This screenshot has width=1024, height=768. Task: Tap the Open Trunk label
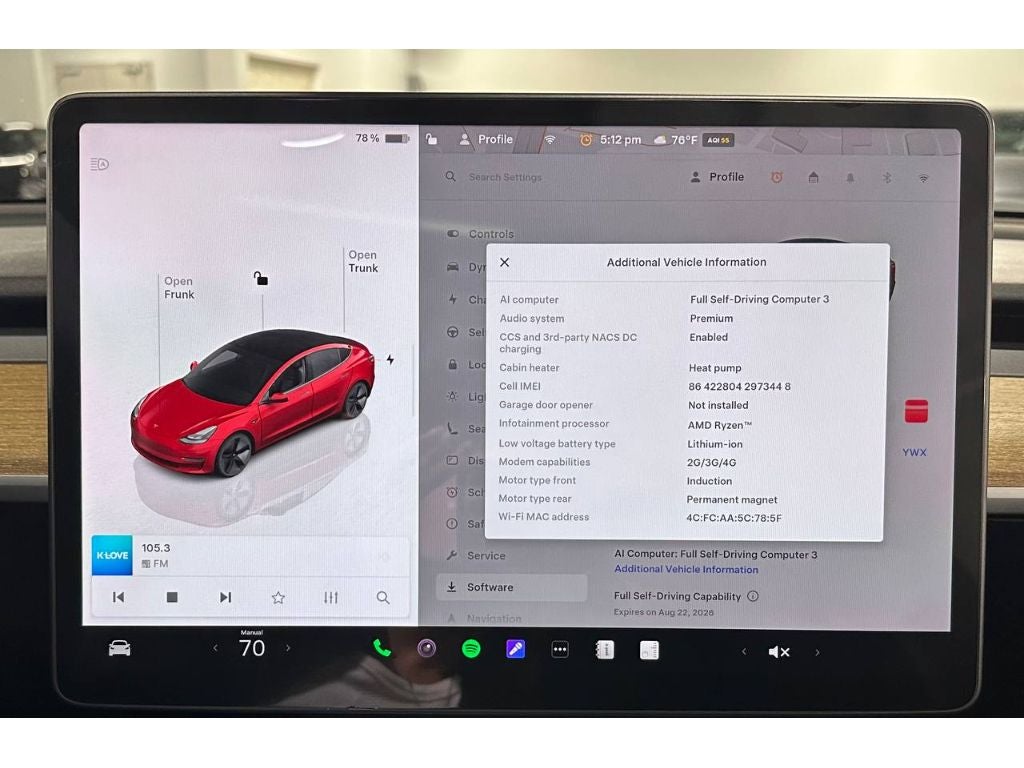point(363,262)
